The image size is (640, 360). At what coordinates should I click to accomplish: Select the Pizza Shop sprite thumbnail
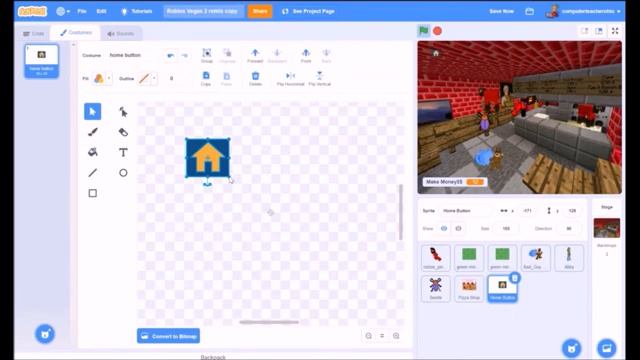[469, 288]
